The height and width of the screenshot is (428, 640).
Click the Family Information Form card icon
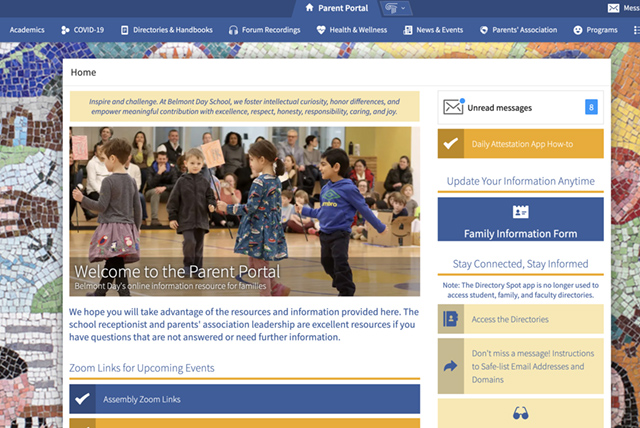point(520,211)
